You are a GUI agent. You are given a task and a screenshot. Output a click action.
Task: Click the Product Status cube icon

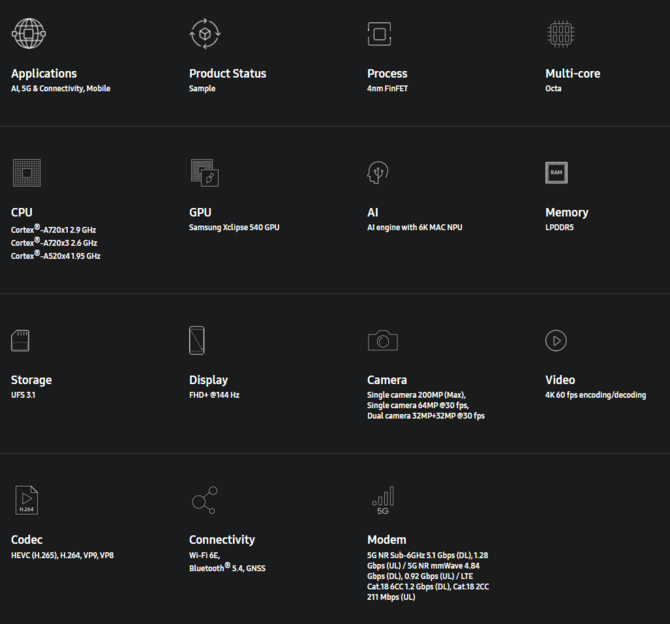tap(205, 33)
